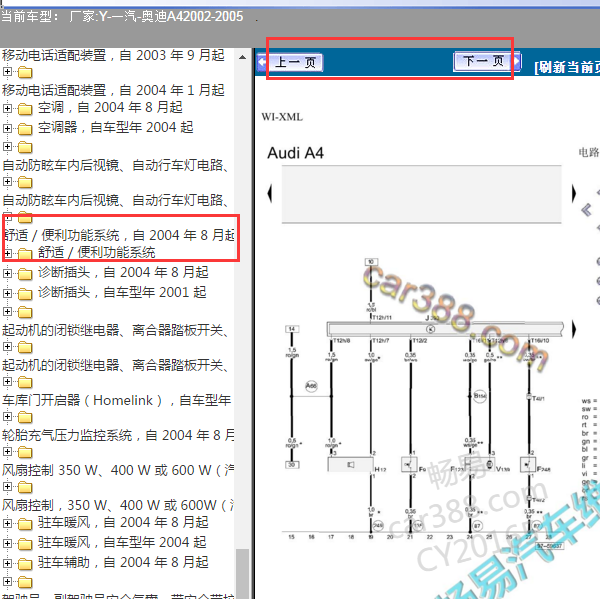
Task: Expand 驻车暖风，自 2004 年 8 月起 node
Action: [x=7, y=523]
